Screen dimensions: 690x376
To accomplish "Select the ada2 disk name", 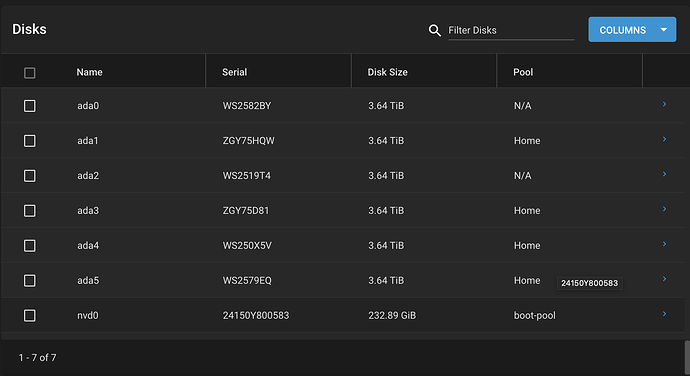I will click(88, 176).
